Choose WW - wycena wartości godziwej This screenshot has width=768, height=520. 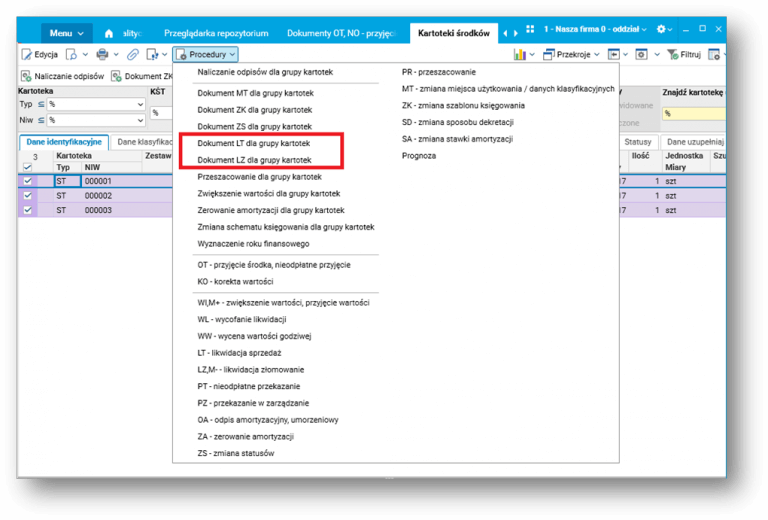click(x=254, y=336)
